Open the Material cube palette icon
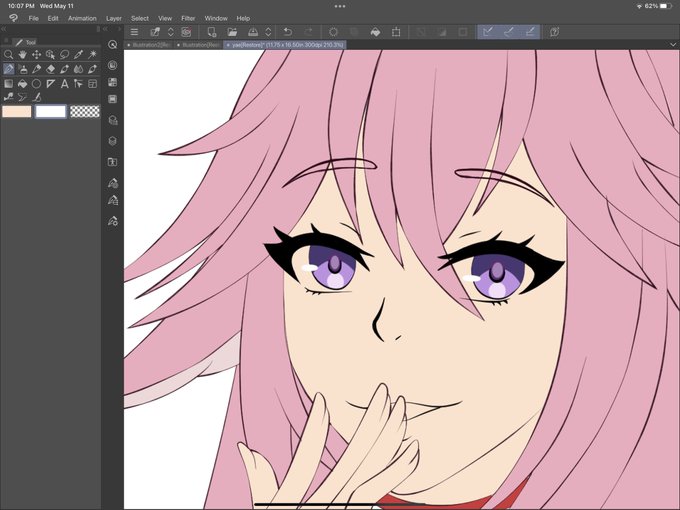This screenshot has width=680, height=510. pyautogui.click(x=113, y=120)
